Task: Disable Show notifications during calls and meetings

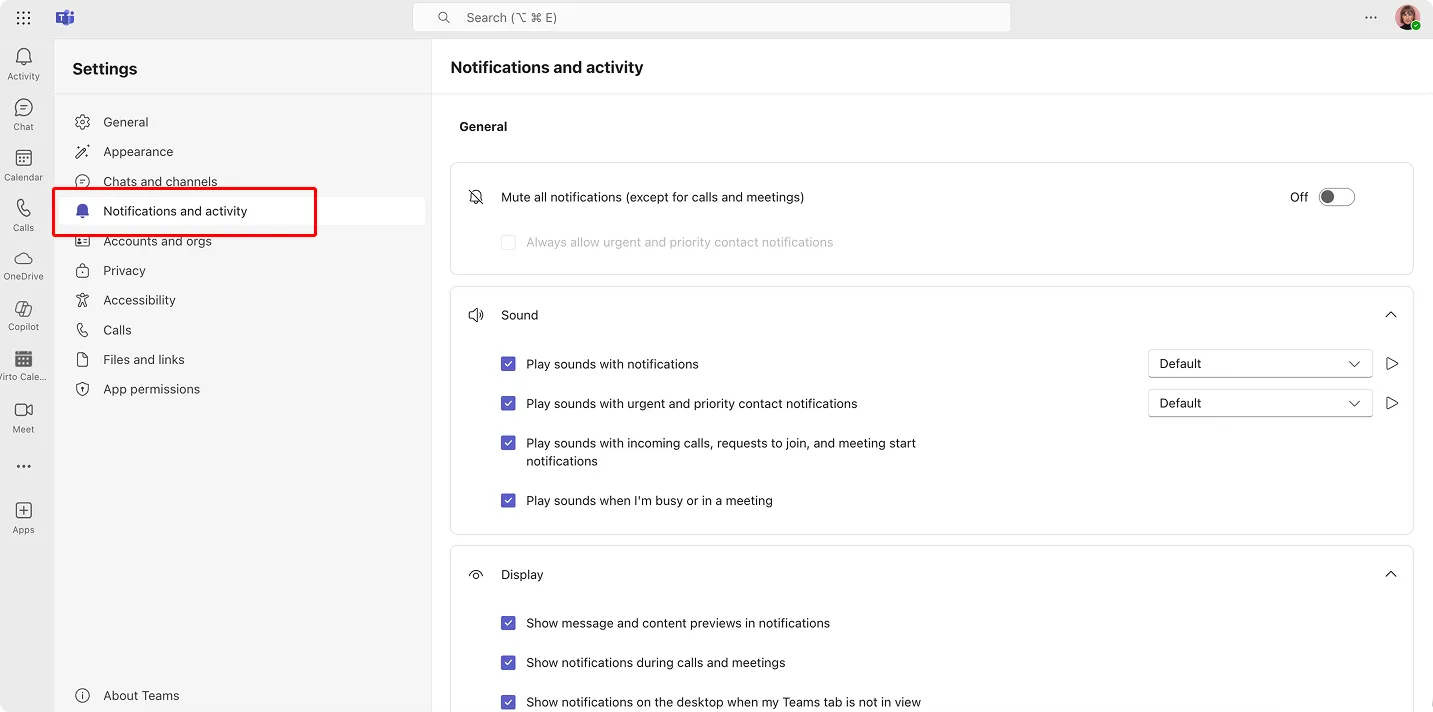Action: click(508, 662)
